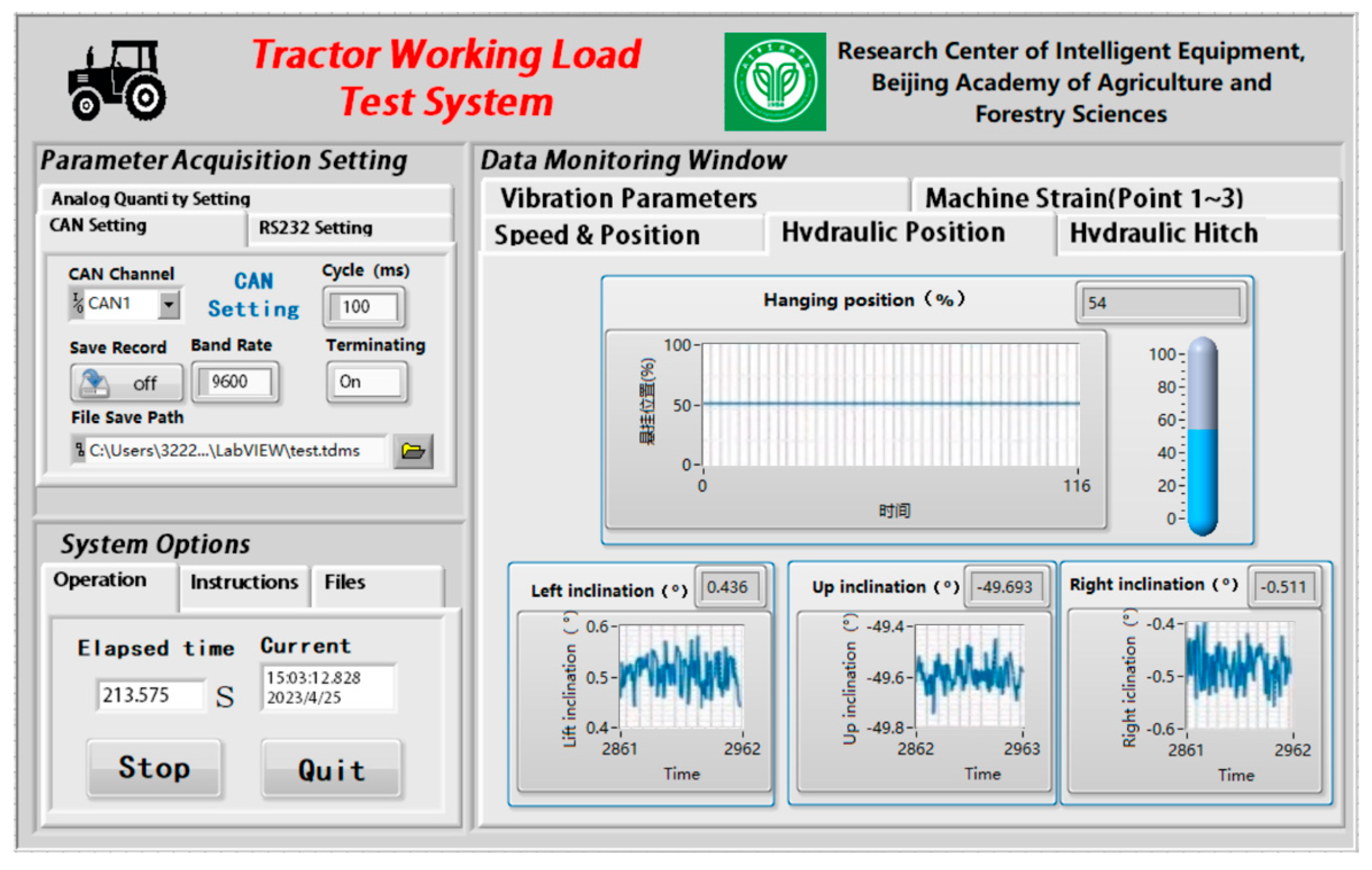Switch to Analog Quantity Setting tab
This screenshot has width=1372, height=870.
pos(150,199)
